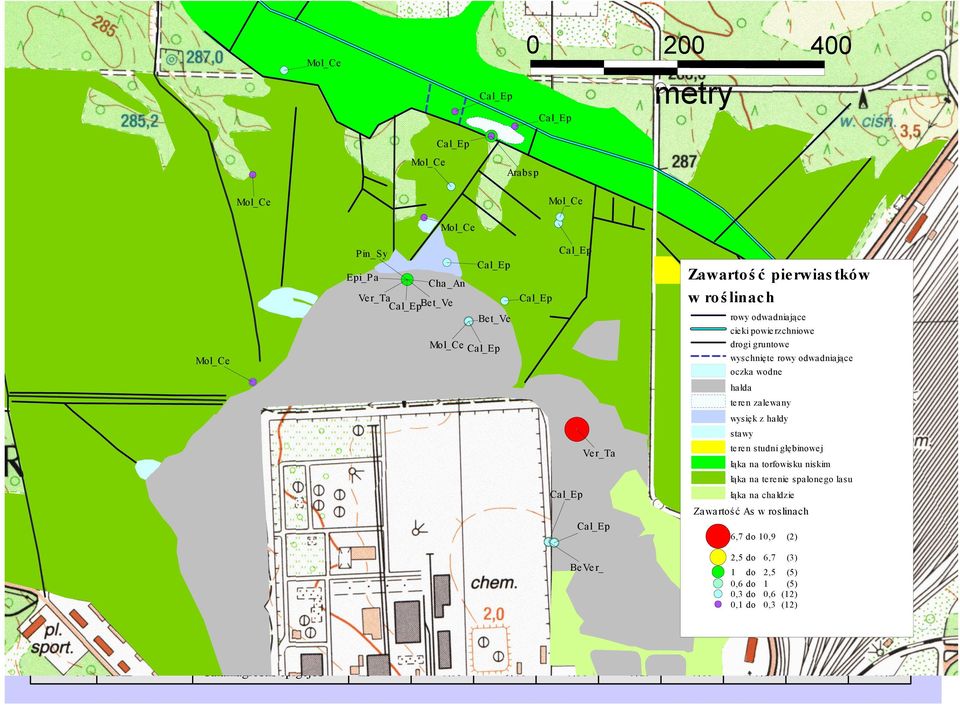The height and width of the screenshot is (705, 960).
Task: Click the dashed line symbol for wyschnięte rowy odwadniające
Action: pyautogui.click(x=708, y=358)
